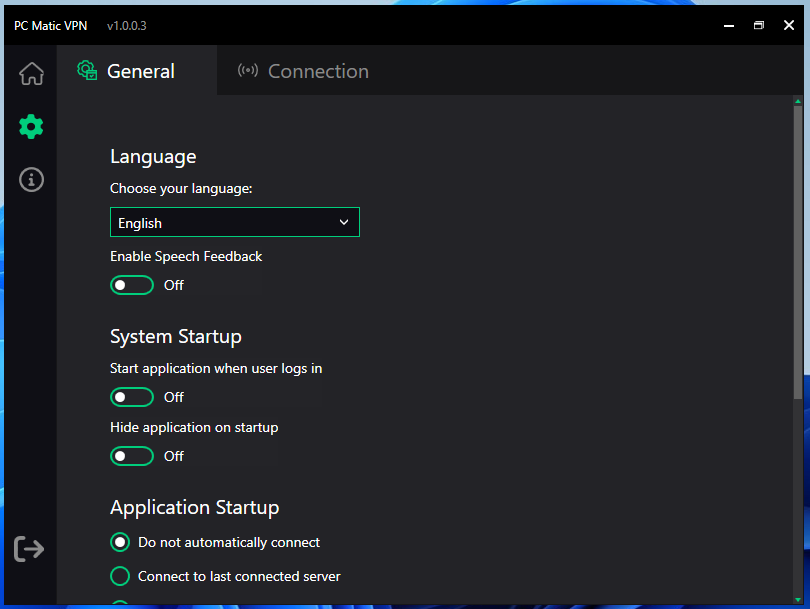The height and width of the screenshot is (609, 810).
Task: Click scrollbar down arrow
Action: [797, 598]
